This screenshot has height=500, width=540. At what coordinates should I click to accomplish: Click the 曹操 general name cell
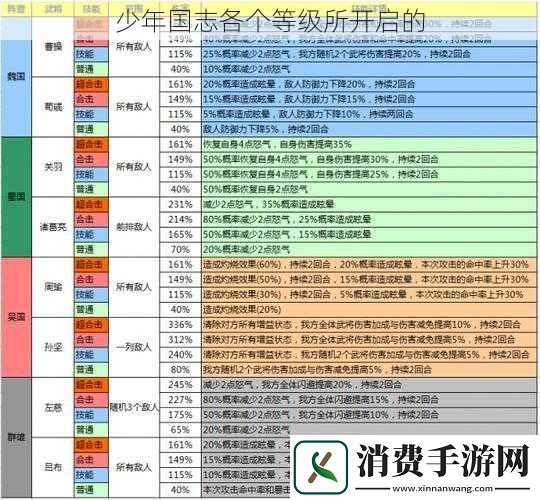point(53,46)
